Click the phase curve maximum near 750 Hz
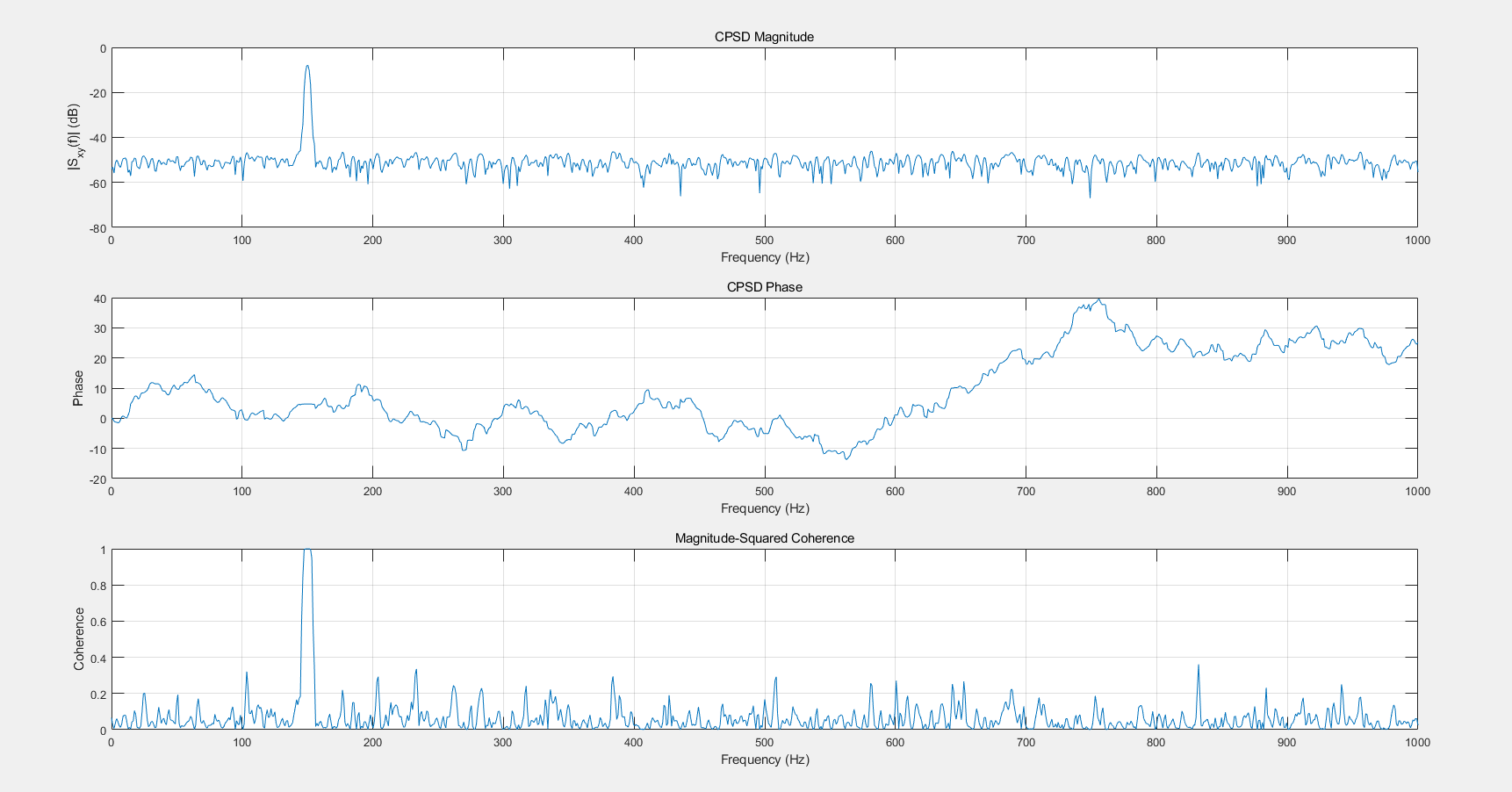 pyautogui.click(x=1098, y=300)
